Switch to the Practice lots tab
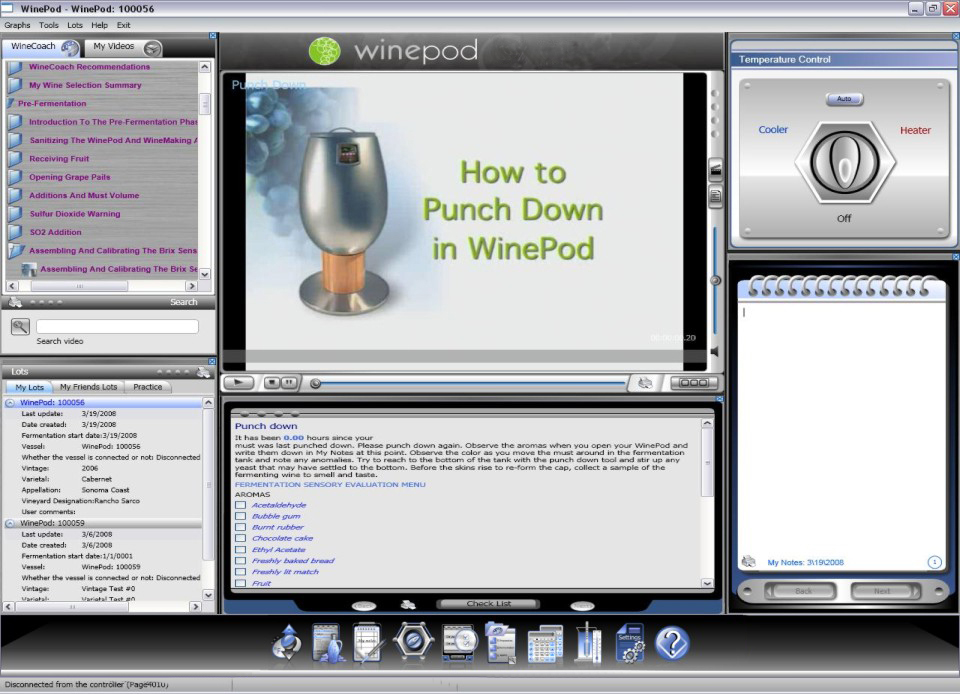Viewport: 960px width, 694px height. [x=148, y=387]
